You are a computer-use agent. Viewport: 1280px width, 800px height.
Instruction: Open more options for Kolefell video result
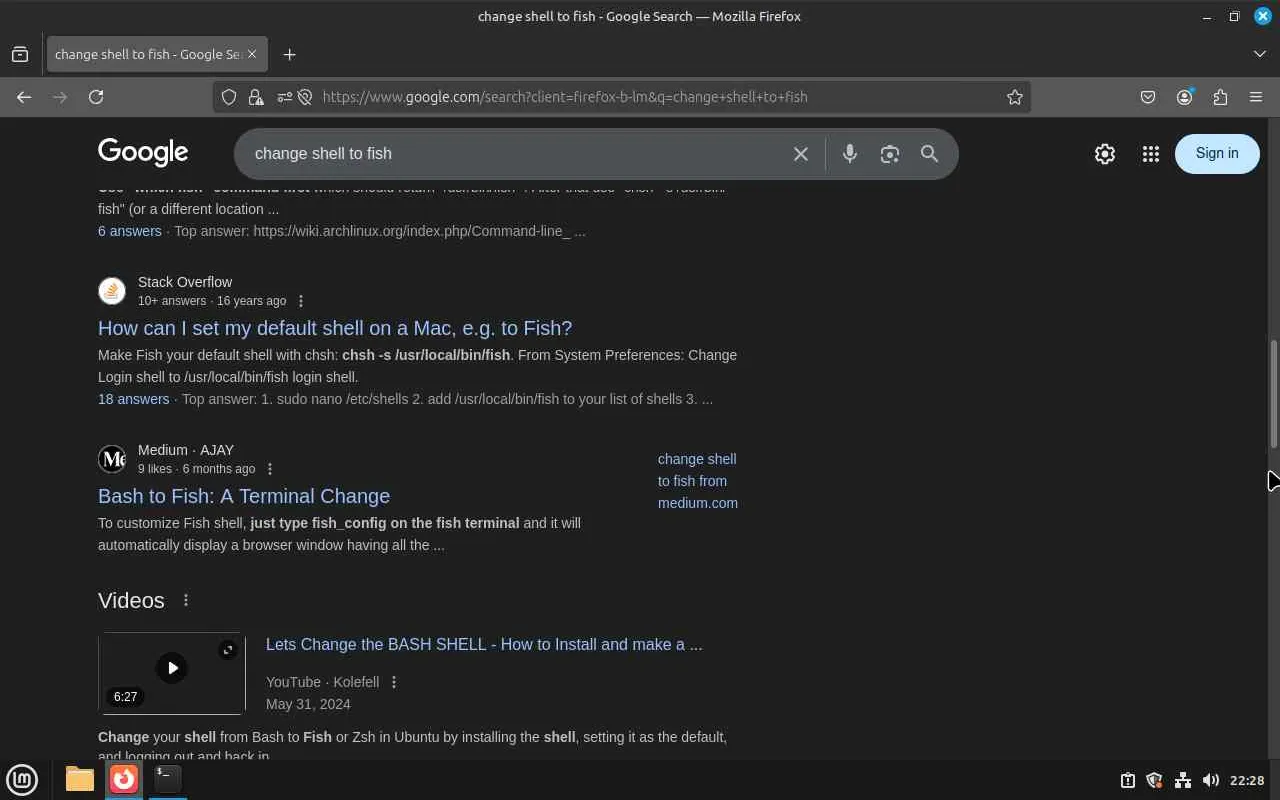(393, 682)
